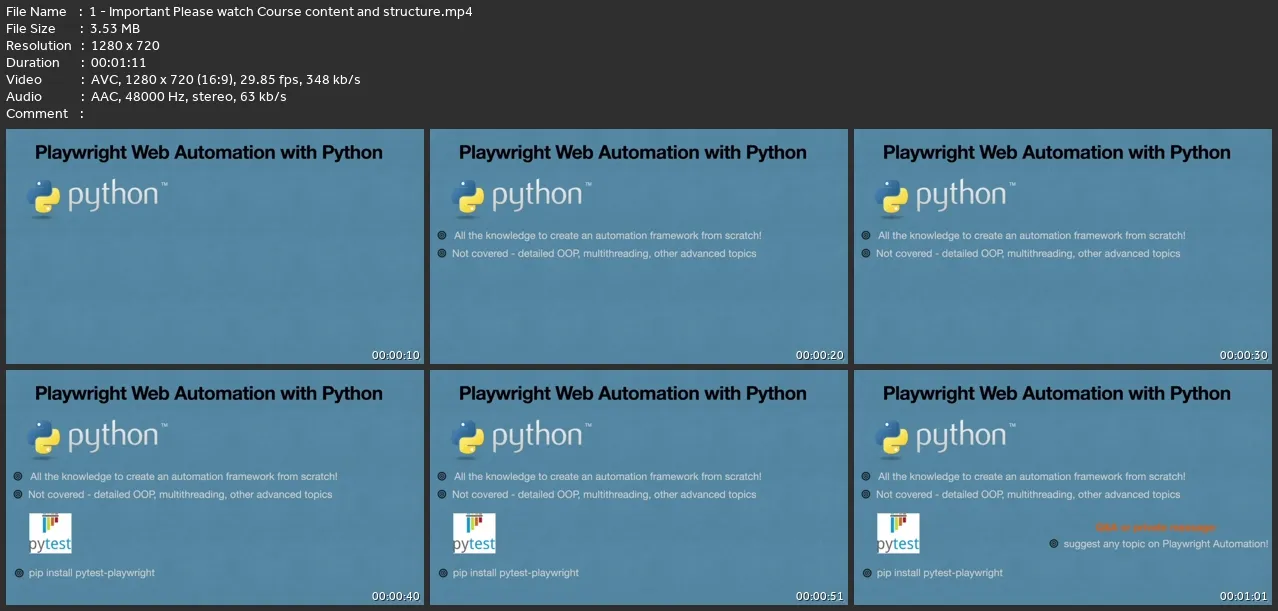The width and height of the screenshot is (1278, 611).
Task: Click the slide title in the 00:00:20 frame
Action: click(633, 153)
